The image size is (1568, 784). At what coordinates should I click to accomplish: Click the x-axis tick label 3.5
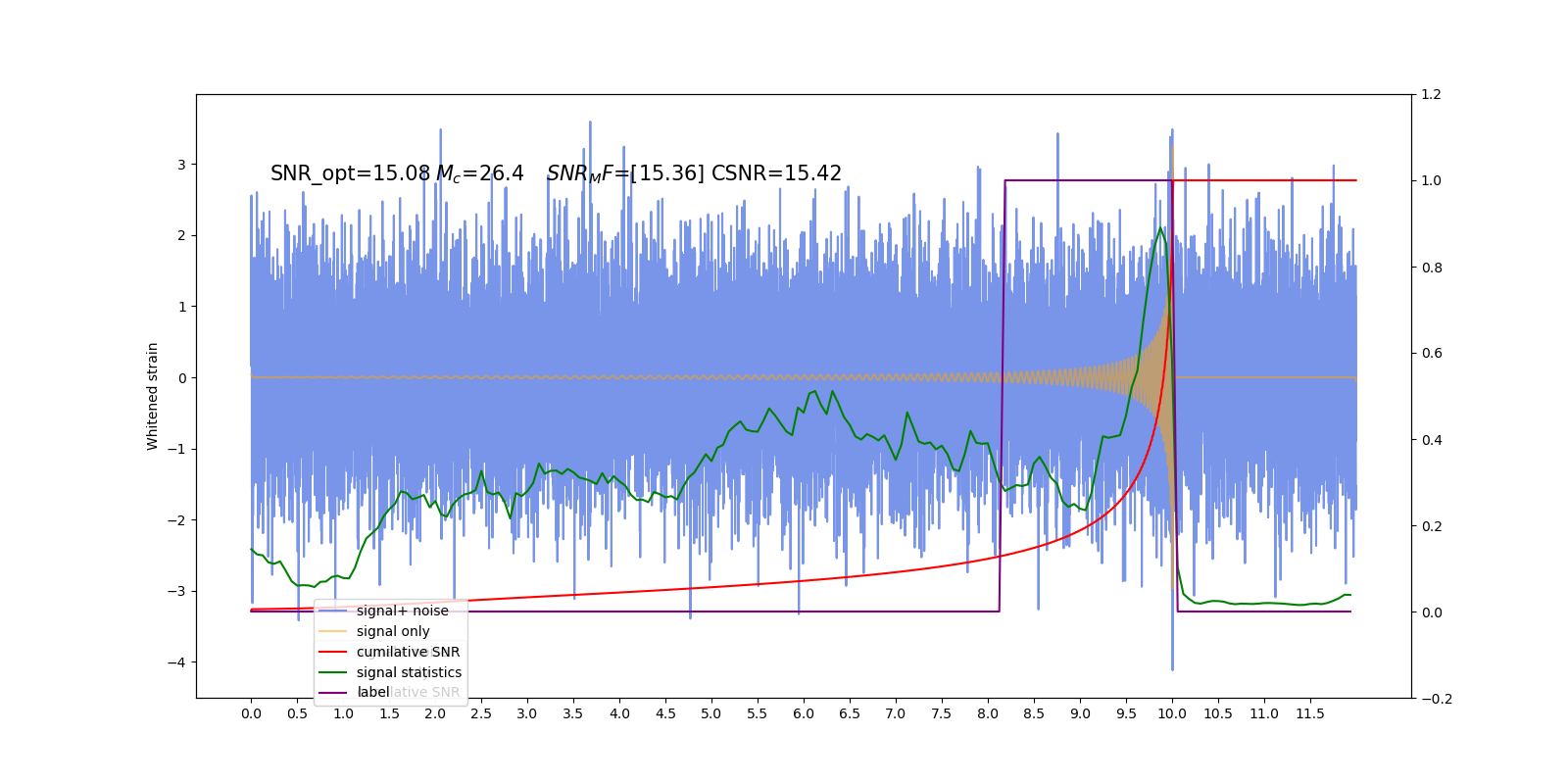tap(573, 713)
